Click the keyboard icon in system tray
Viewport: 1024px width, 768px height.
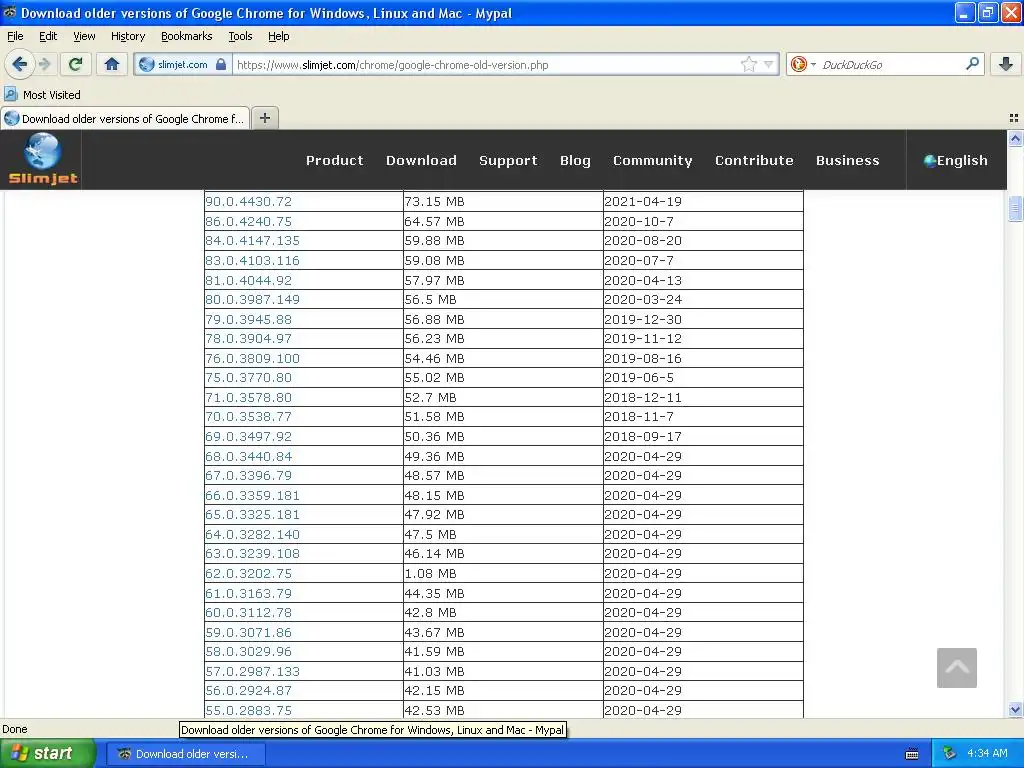point(912,754)
